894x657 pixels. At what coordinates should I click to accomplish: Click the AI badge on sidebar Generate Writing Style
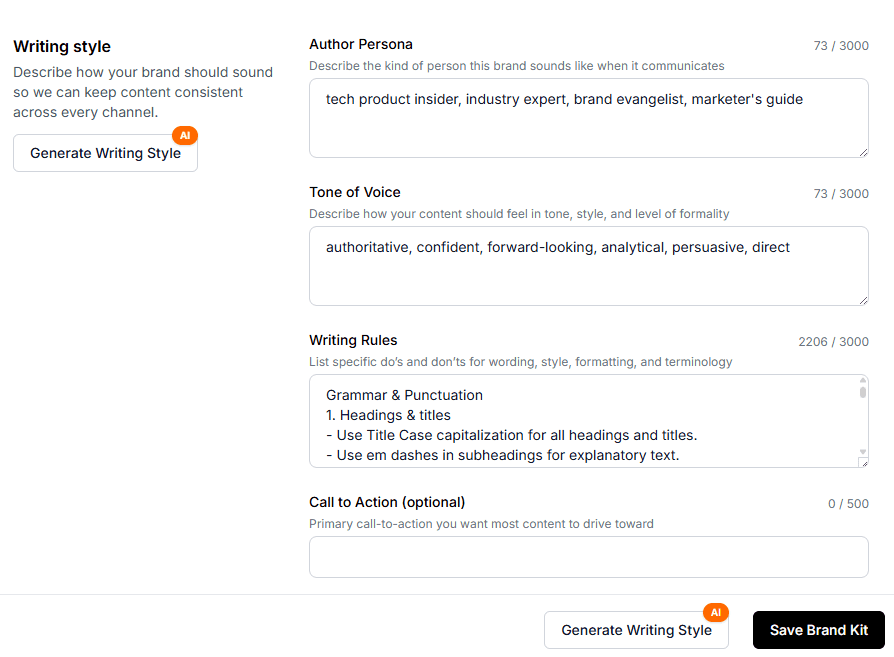click(x=184, y=135)
